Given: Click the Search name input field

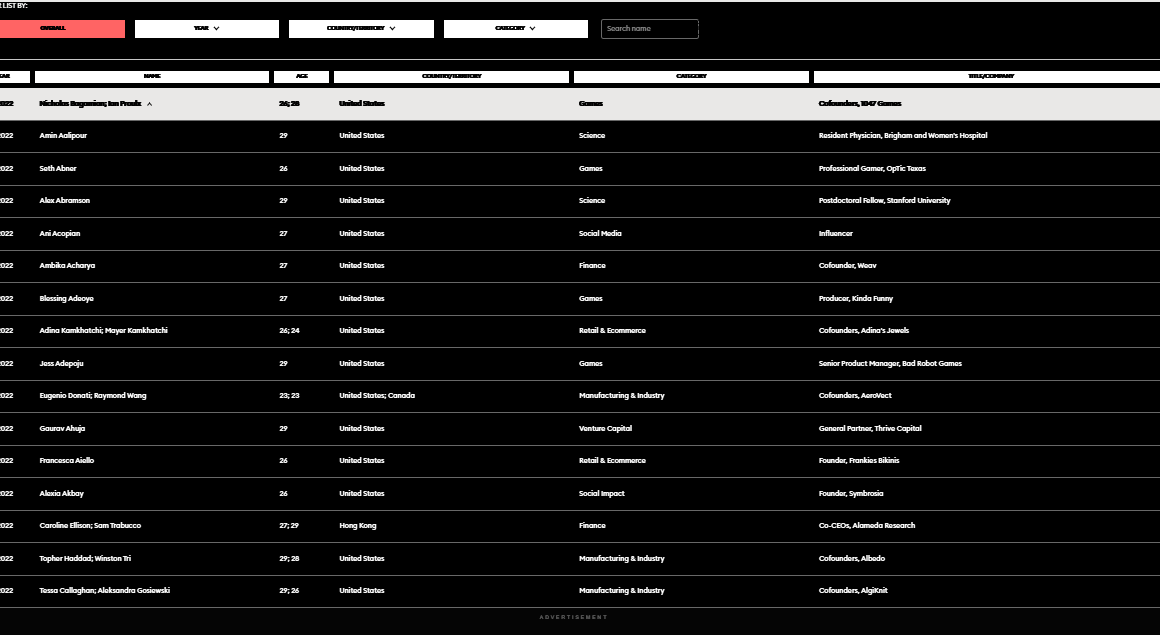Looking at the screenshot, I should point(649,29).
